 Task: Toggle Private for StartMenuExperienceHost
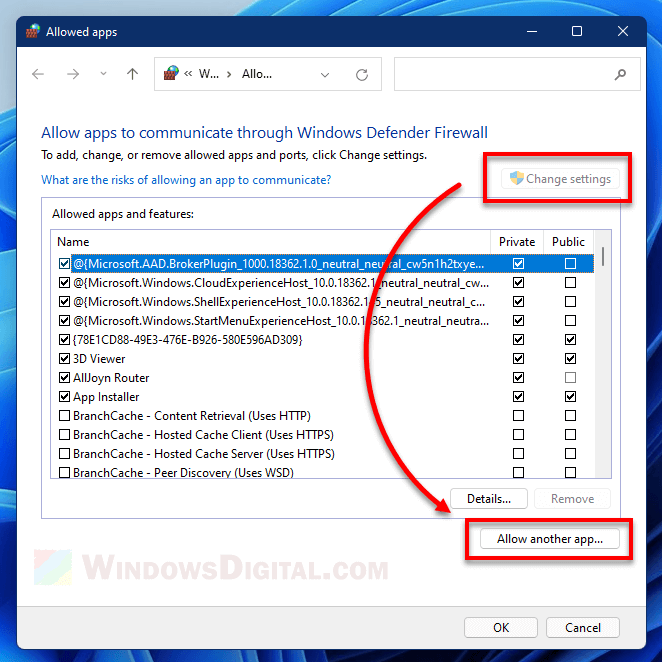pos(518,321)
